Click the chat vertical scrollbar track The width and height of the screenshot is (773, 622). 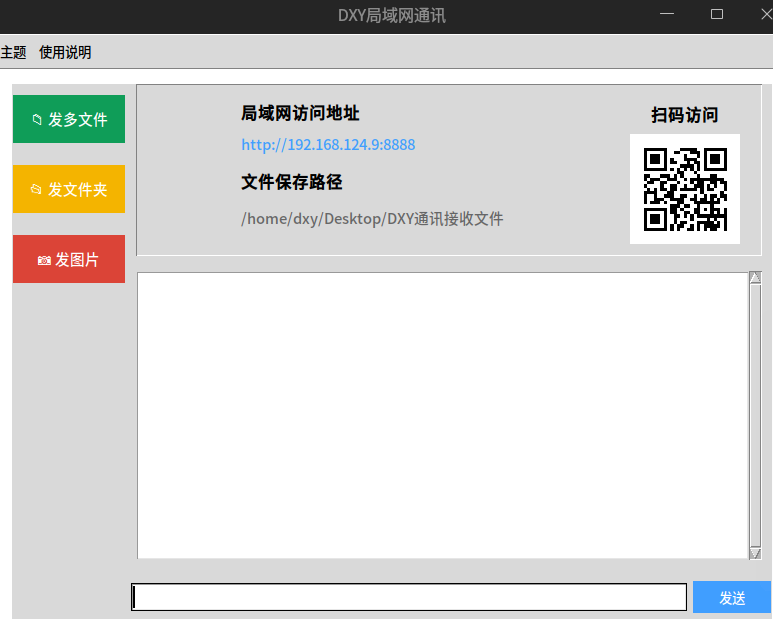point(755,415)
